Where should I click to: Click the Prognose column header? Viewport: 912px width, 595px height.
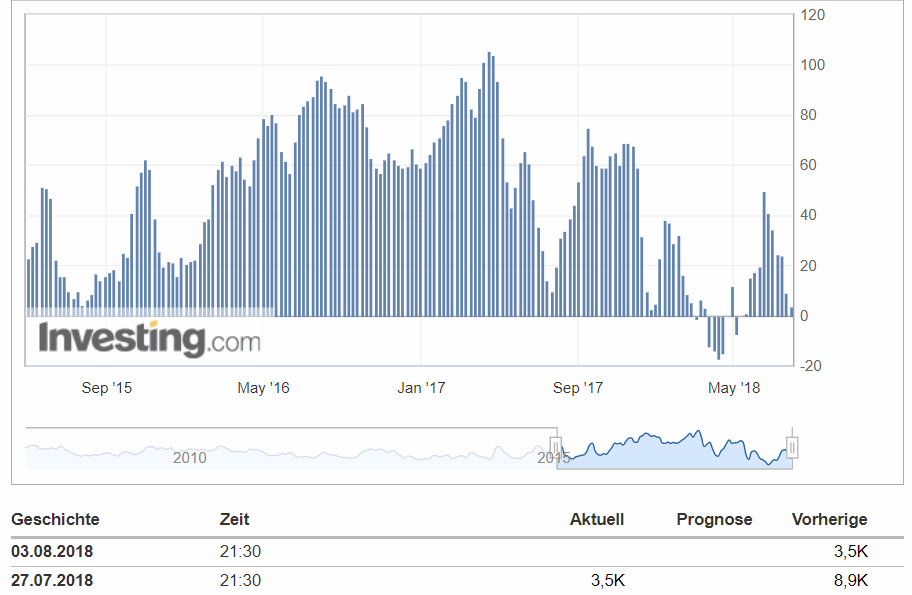[x=714, y=519]
